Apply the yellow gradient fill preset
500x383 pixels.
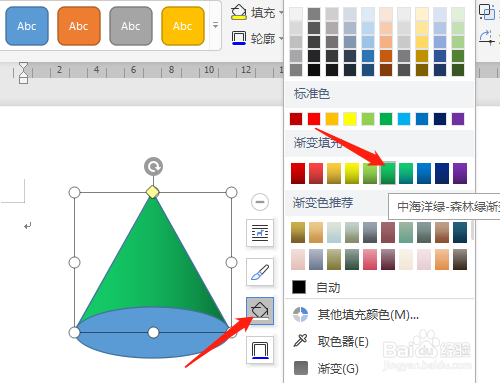pos(352,173)
